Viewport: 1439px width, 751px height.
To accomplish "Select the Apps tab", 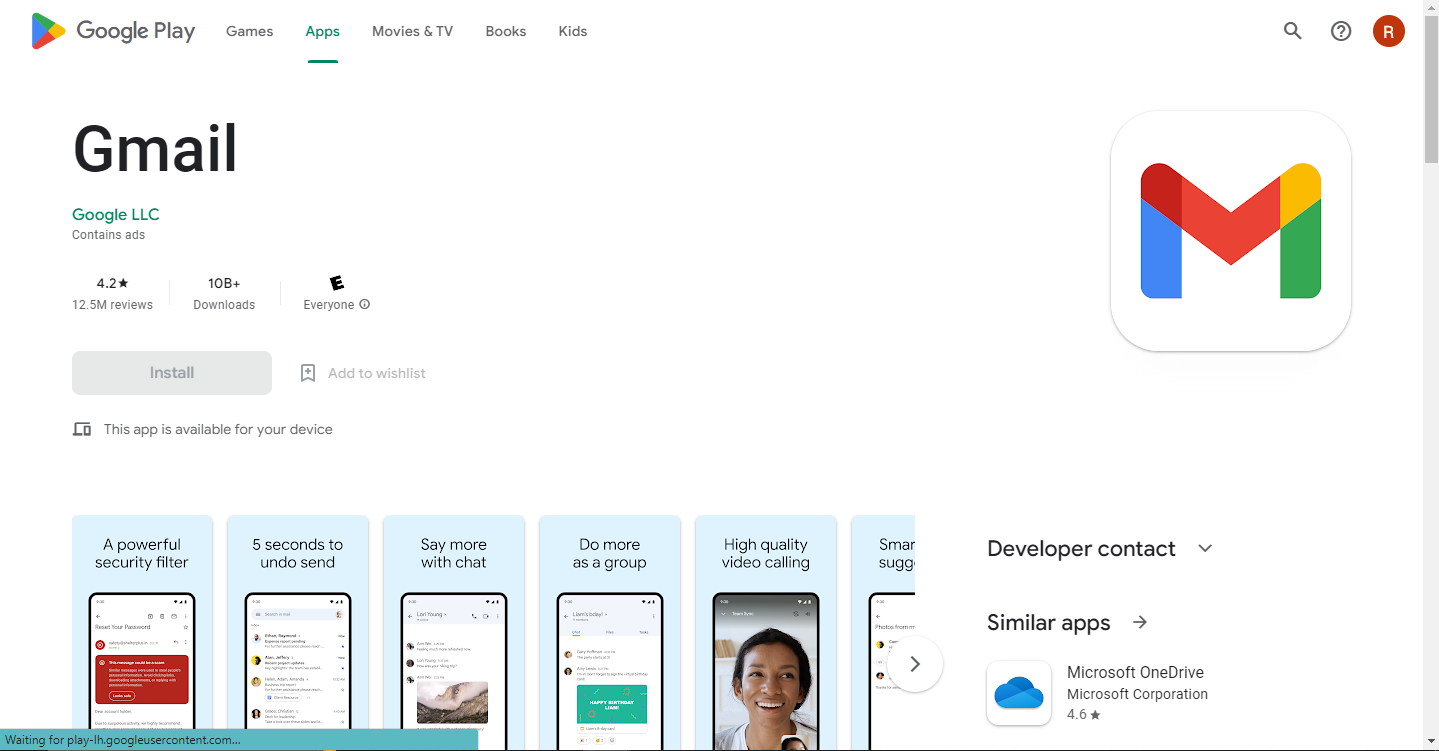I will 322,31.
